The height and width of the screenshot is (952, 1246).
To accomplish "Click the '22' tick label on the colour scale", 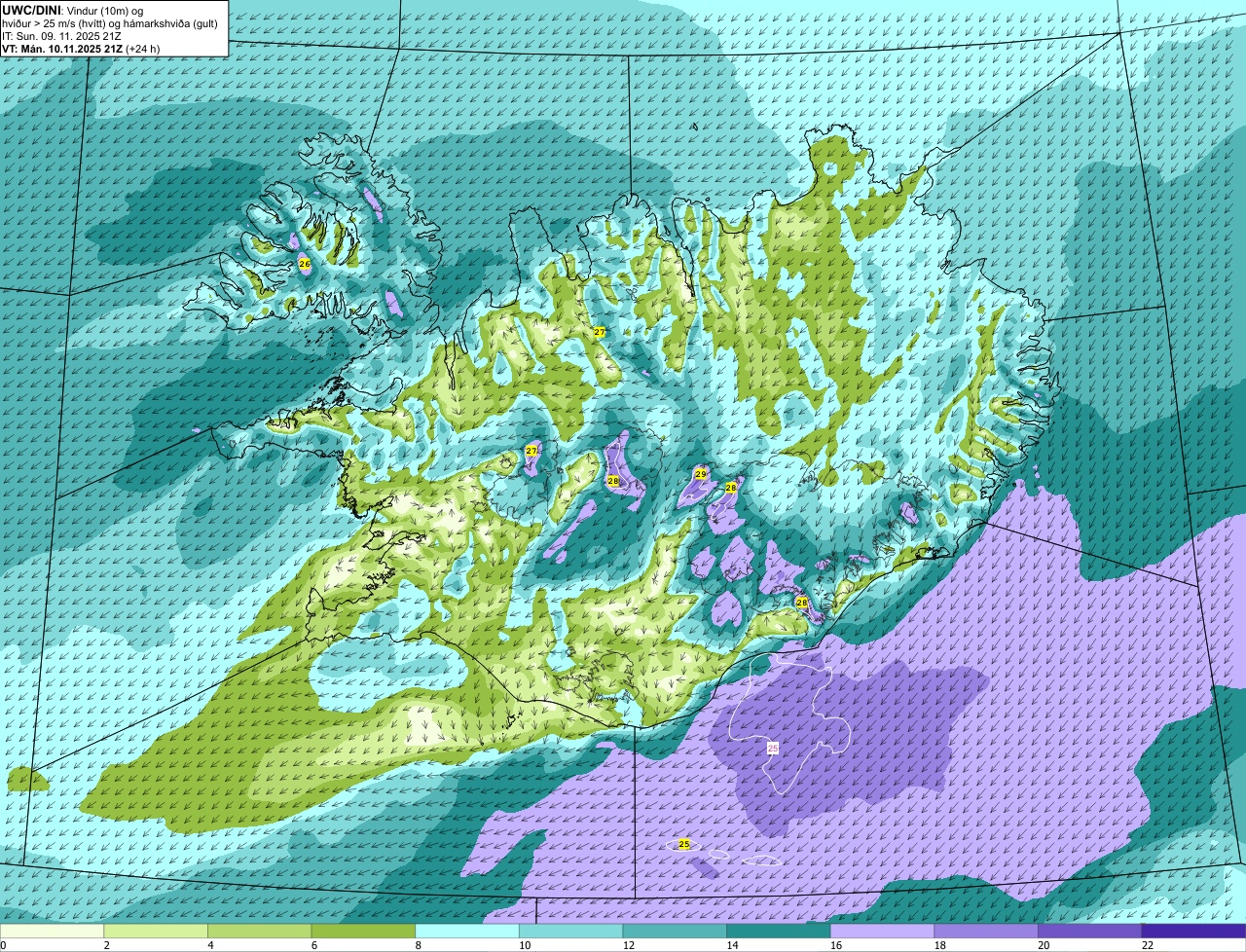I will point(1148,945).
